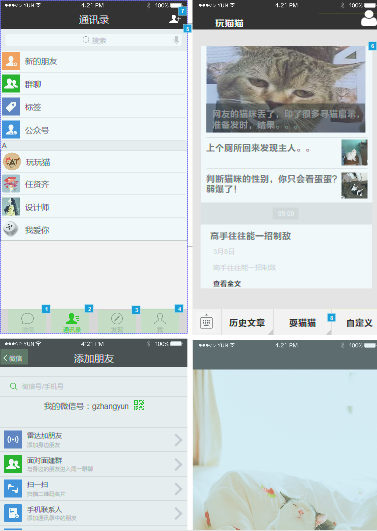Tap the 扫一扫 scan icon
Image resolution: width=377 pixels, height=531 pixels.
coord(13,488)
